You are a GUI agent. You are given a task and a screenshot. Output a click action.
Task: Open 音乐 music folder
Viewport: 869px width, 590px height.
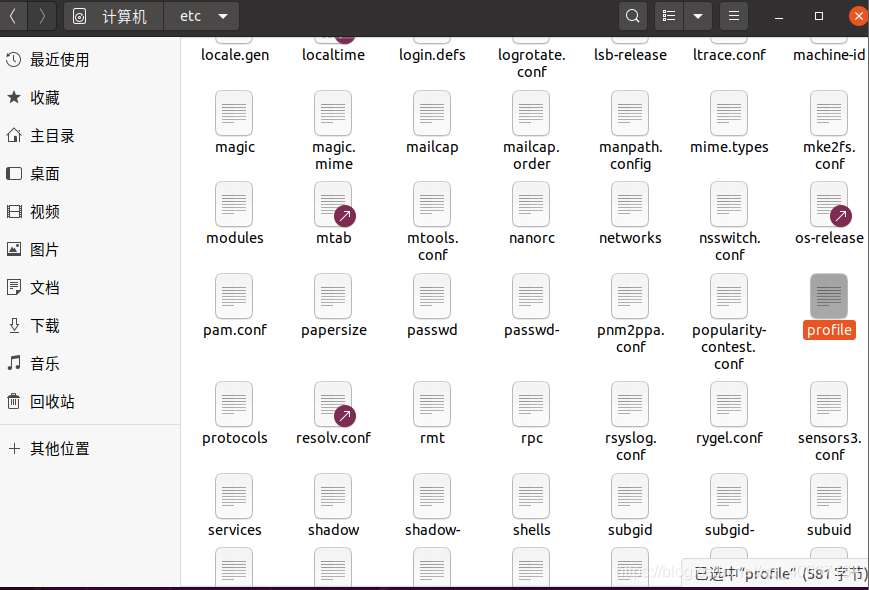[90, 363]
